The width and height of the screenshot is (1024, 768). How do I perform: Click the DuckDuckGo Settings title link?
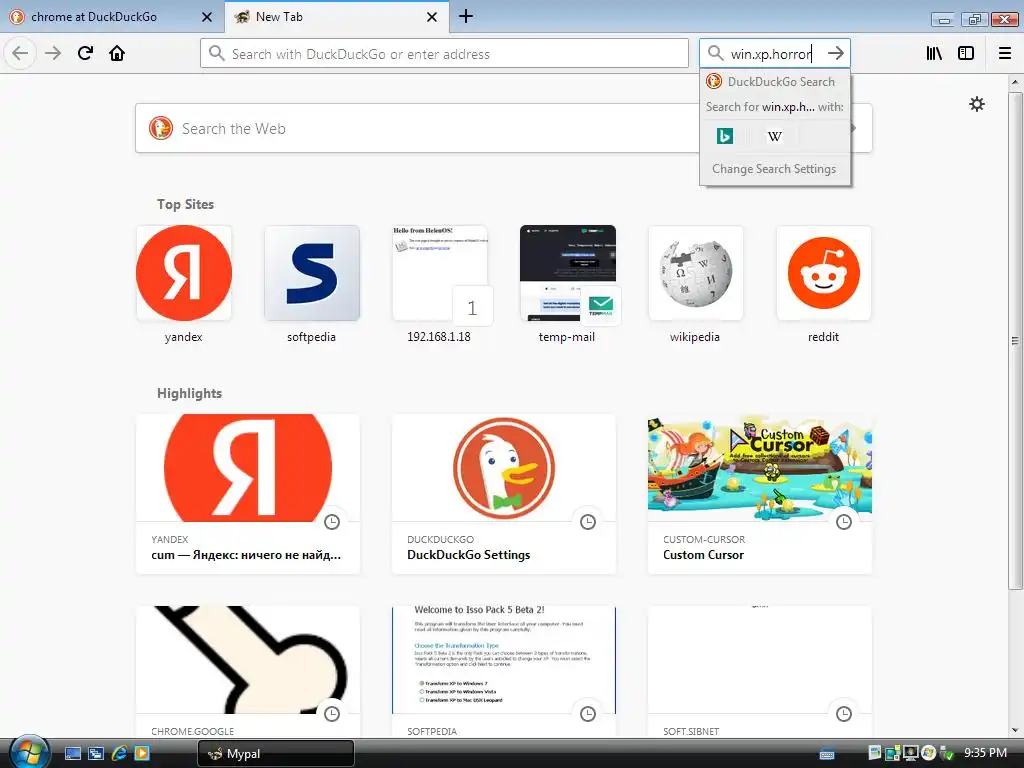point(468,555)
